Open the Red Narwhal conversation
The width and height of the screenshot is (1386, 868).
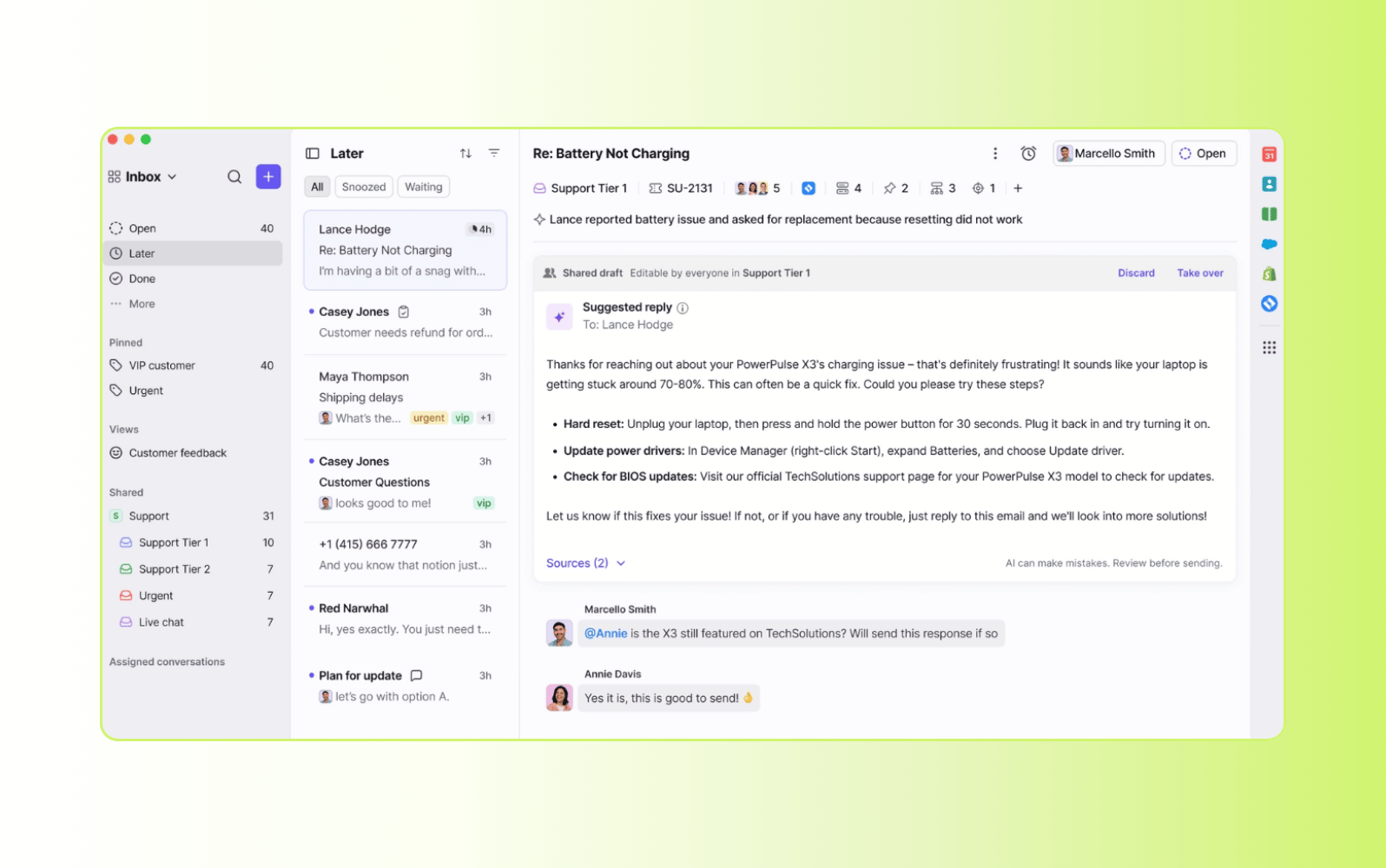(406, 619)
